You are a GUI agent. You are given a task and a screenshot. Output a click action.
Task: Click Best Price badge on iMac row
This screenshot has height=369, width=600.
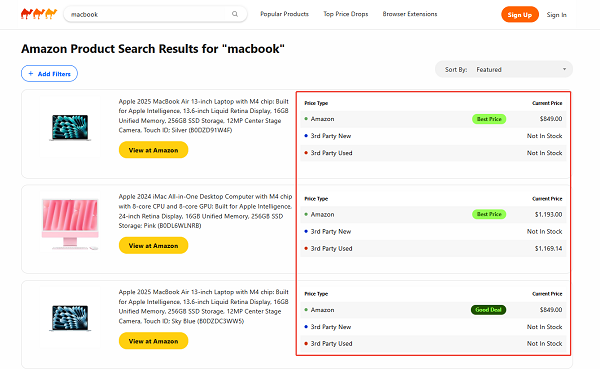[489, 214]
